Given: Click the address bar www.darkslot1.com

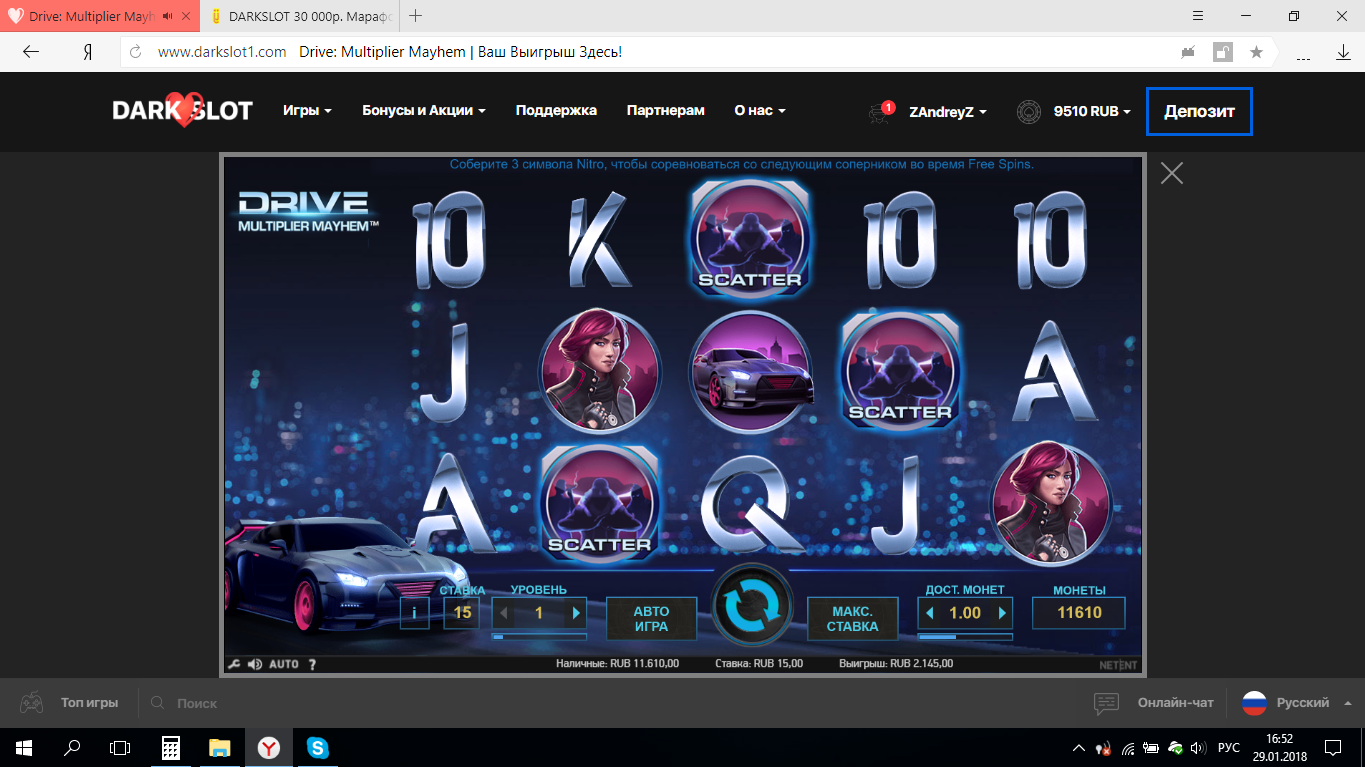Looking at the screenshot, I should coord(222,52).
